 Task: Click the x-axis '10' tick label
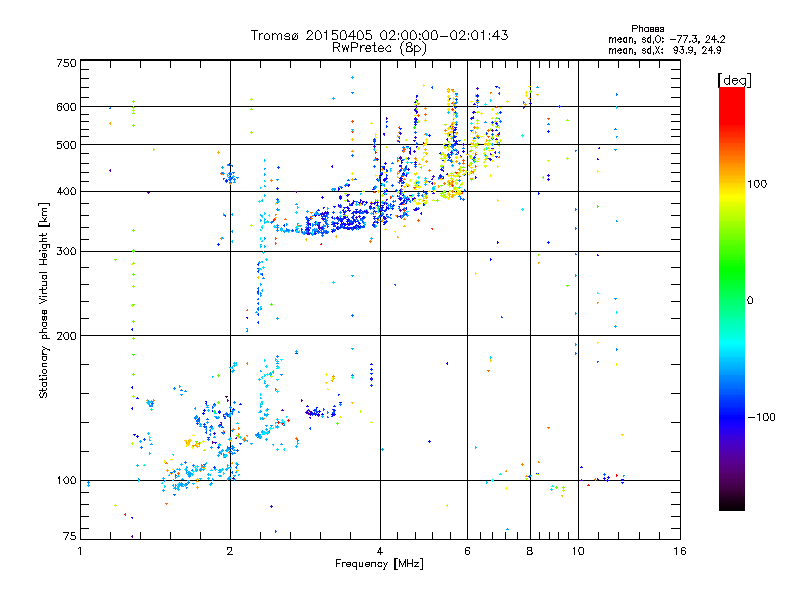coord(578,551)
